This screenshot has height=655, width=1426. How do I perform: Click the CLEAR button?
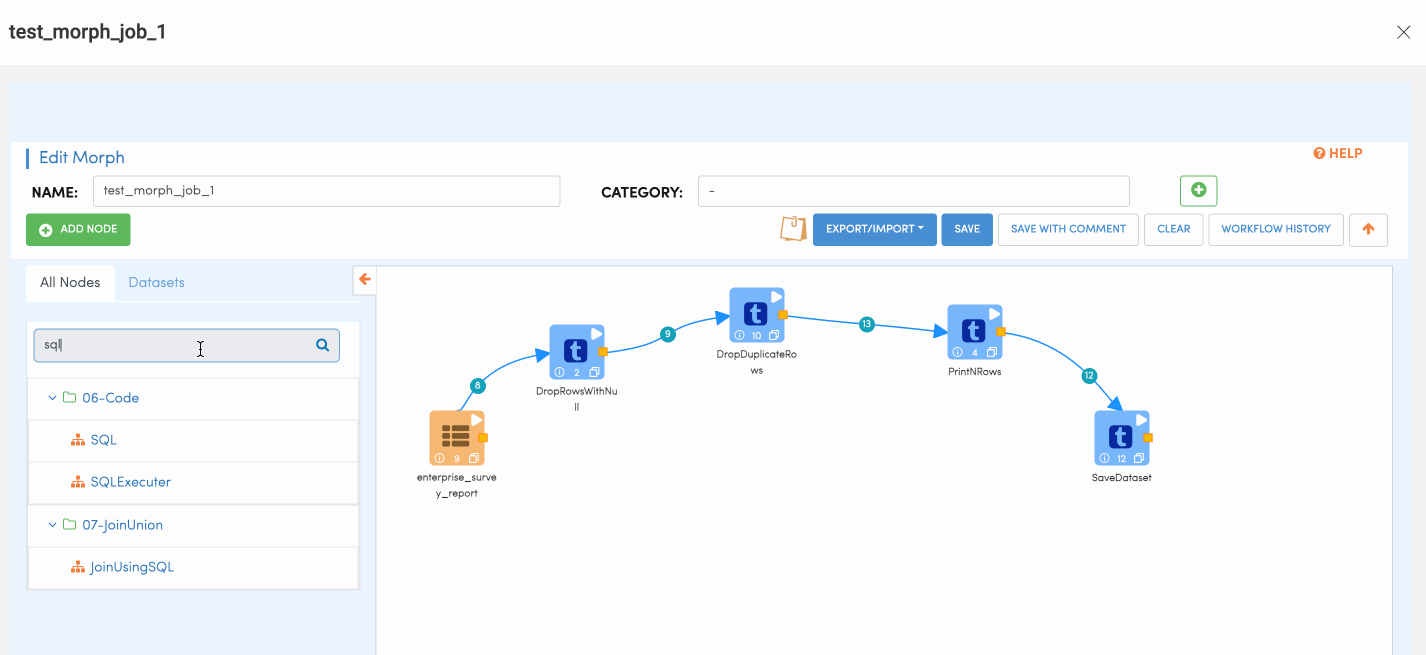pos(1174,229)
